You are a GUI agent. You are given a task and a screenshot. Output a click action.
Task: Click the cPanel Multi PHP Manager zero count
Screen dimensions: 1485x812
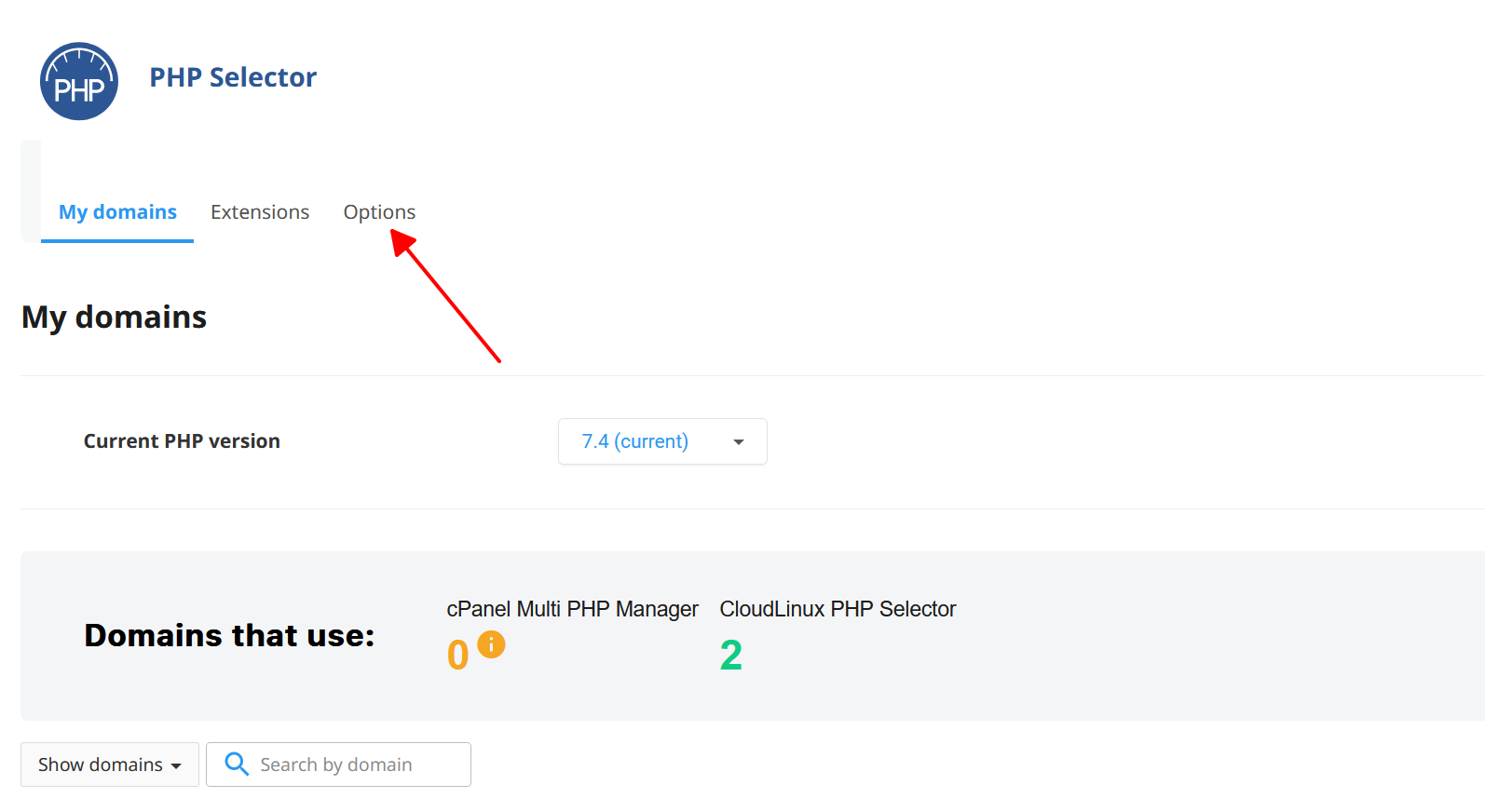point(457,655)
